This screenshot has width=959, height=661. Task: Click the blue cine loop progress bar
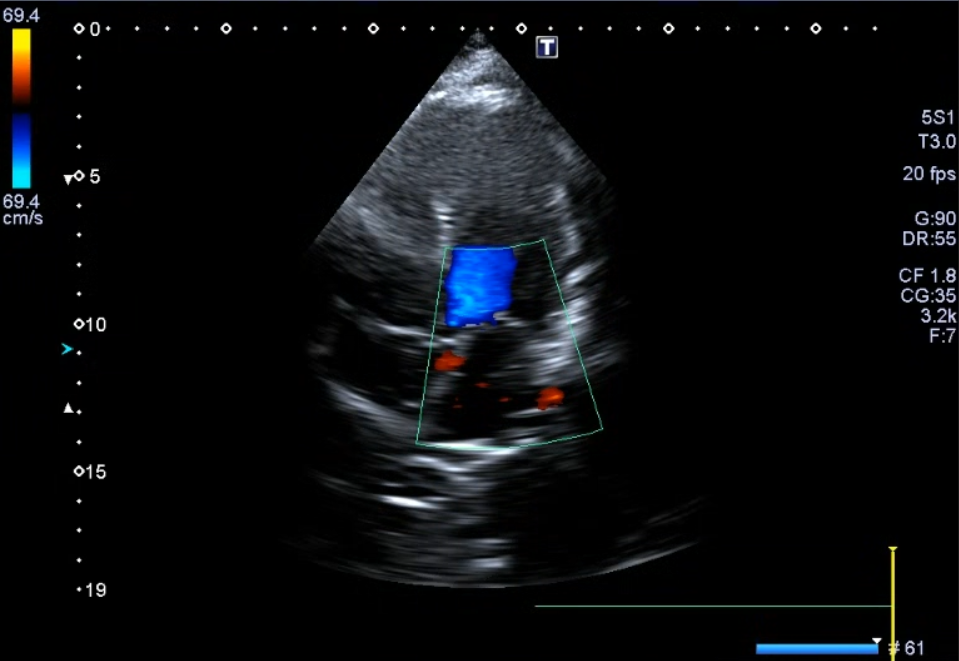(817, 649)
